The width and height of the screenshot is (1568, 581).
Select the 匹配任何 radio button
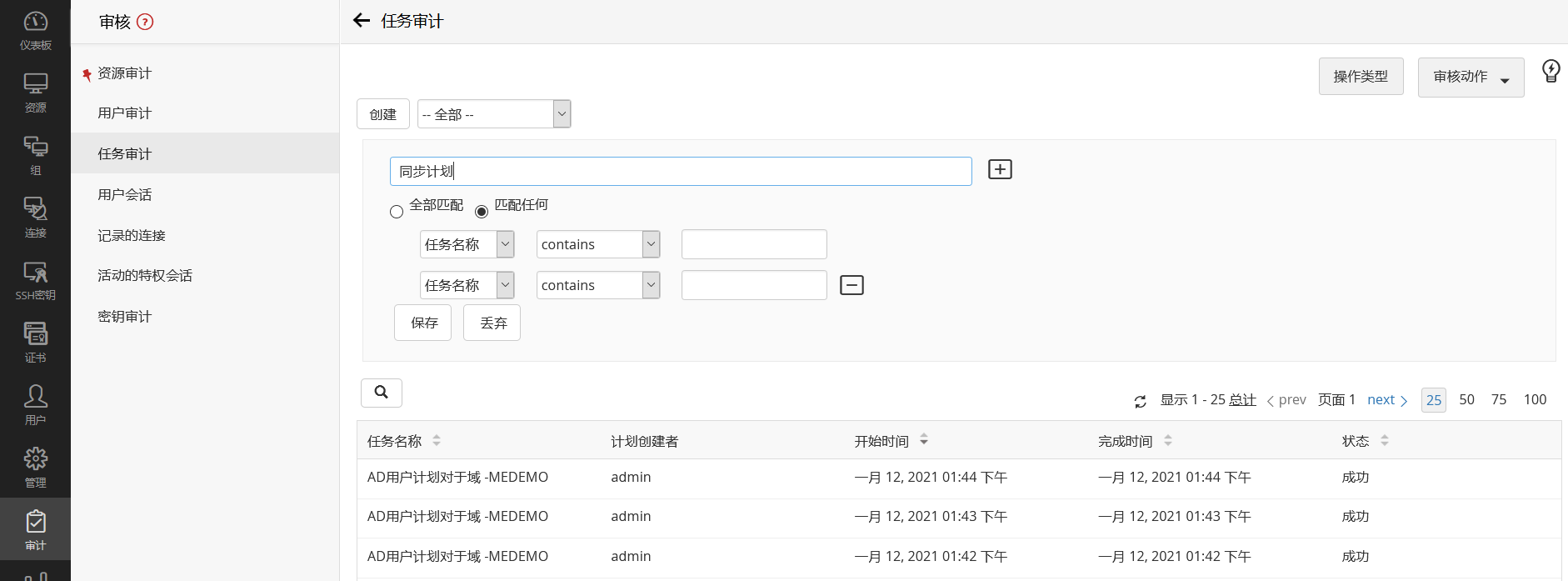click(x=482, y=212)
